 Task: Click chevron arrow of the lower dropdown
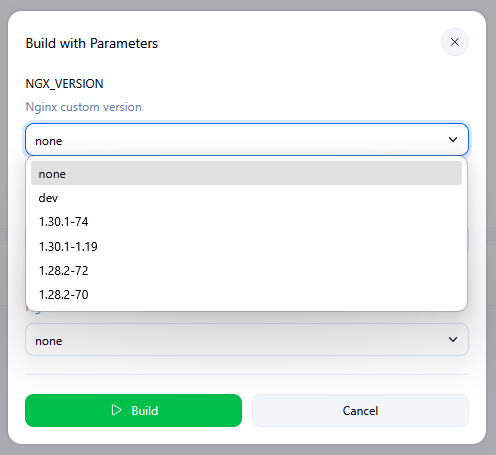coord(453,339)
